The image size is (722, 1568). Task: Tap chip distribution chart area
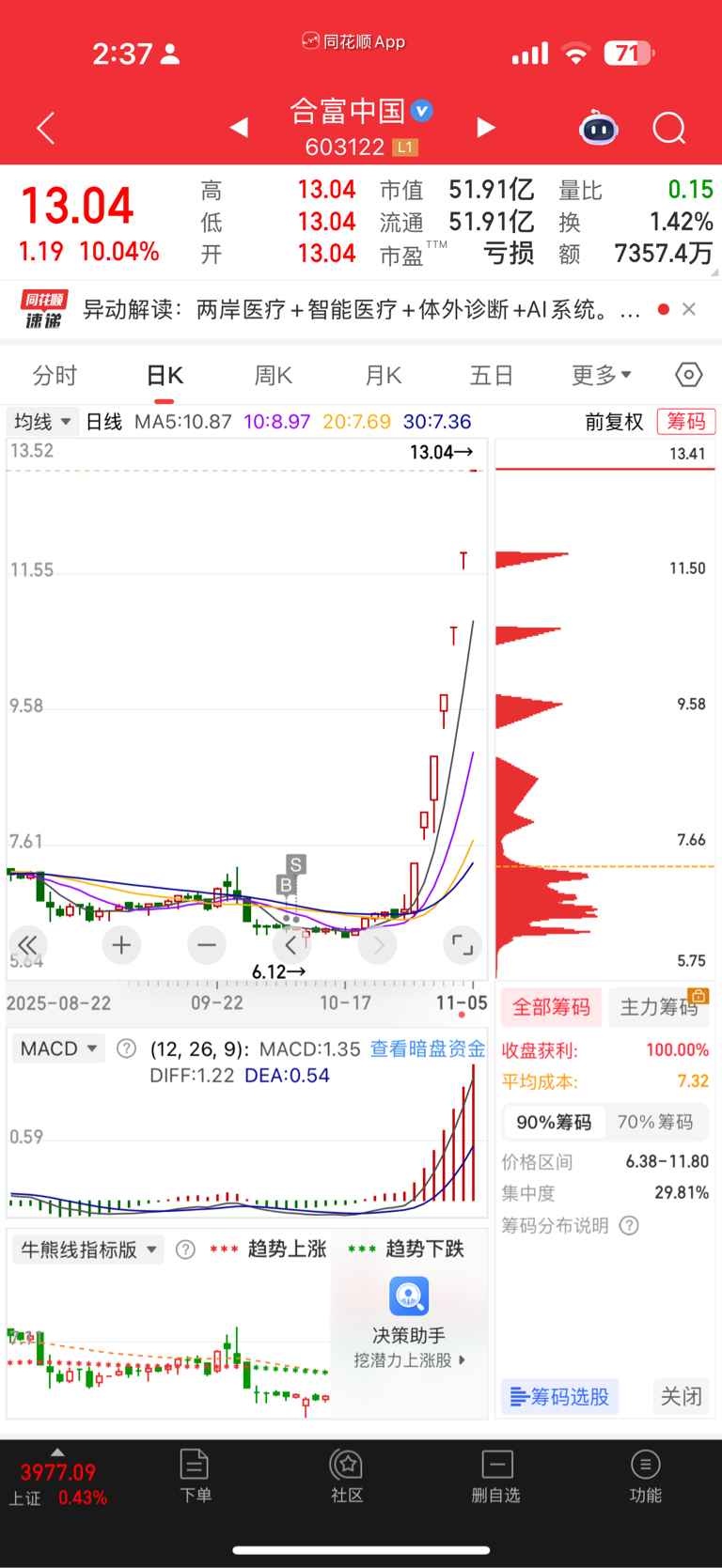(604, 709)
